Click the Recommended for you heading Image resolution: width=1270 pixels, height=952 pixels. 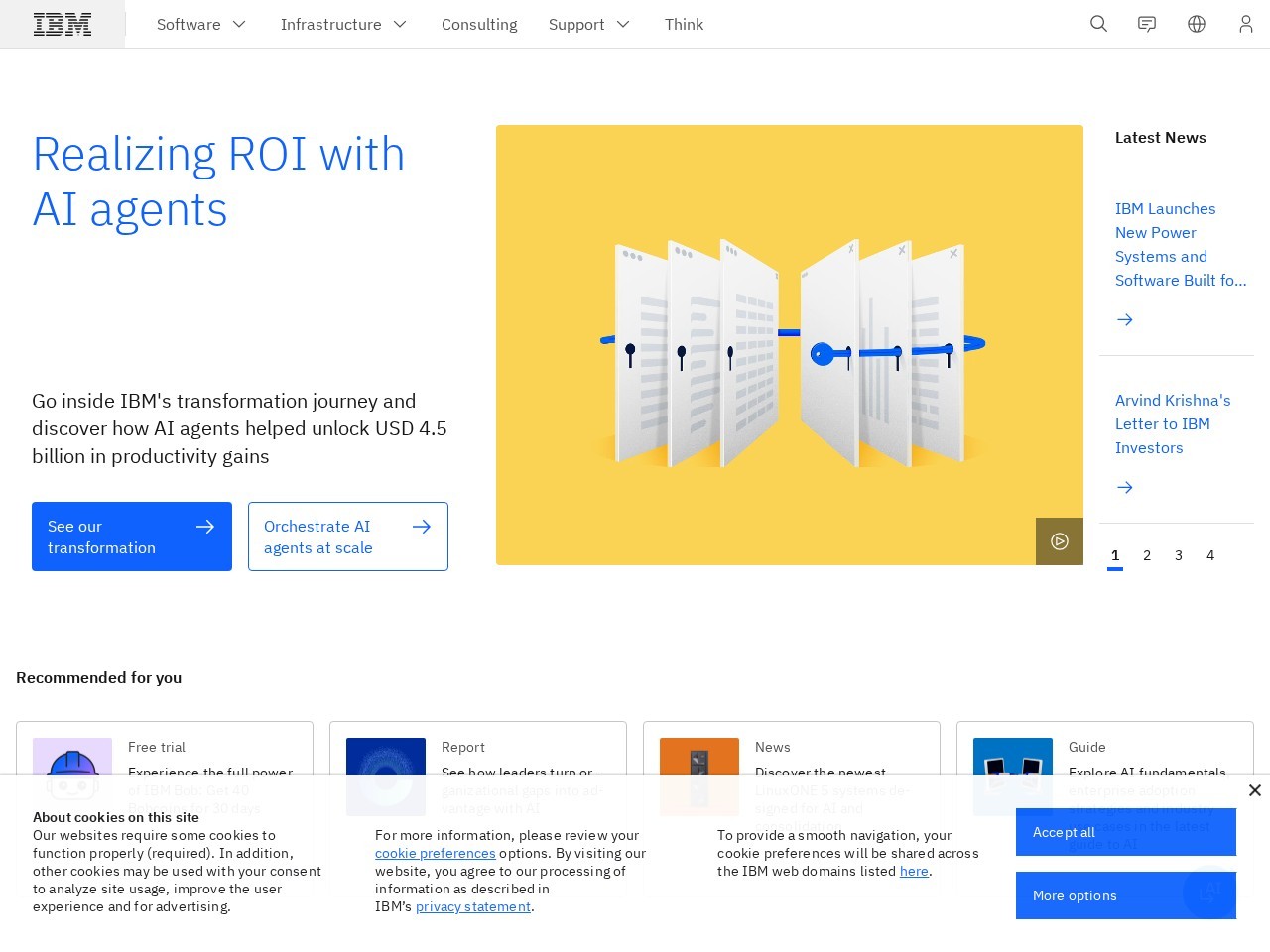click(x=99, y=678)
